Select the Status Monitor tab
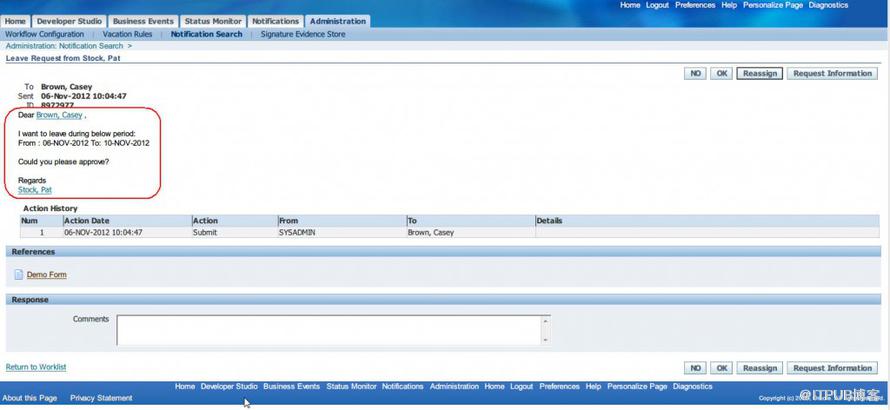Screen dimensions: 890x410 [x=213, y=21]
